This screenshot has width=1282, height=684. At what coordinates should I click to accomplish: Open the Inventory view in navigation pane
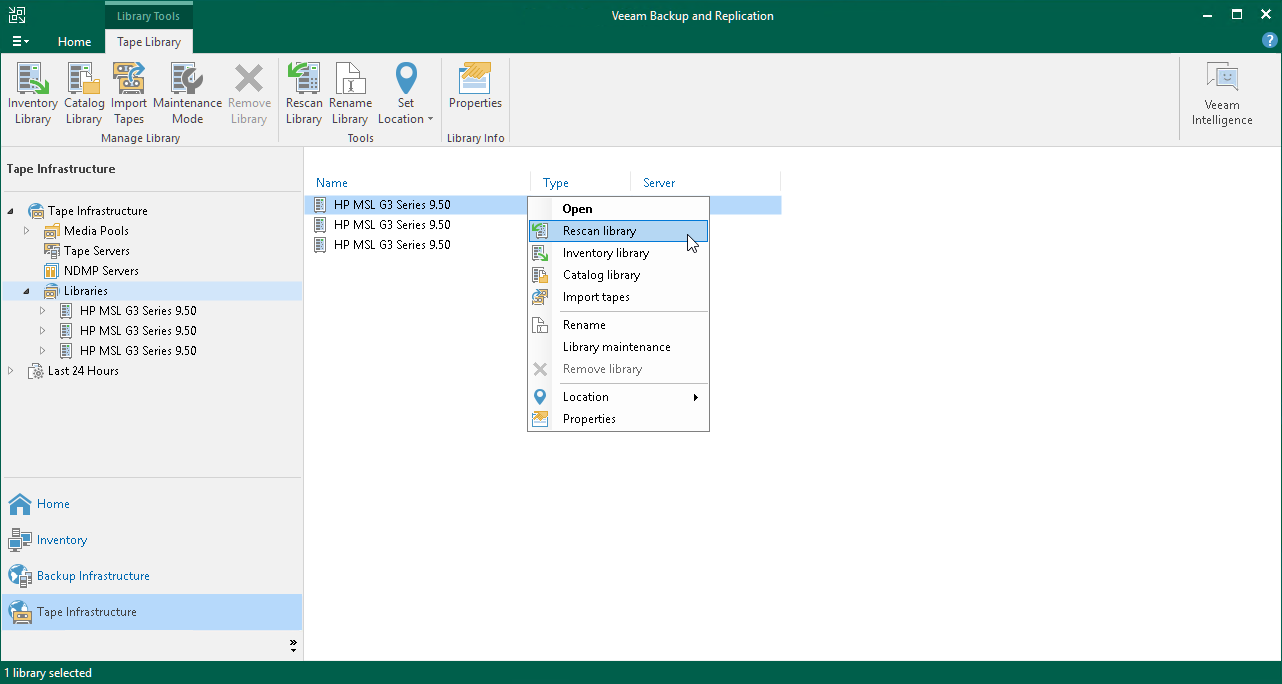(x=62, y=540)
